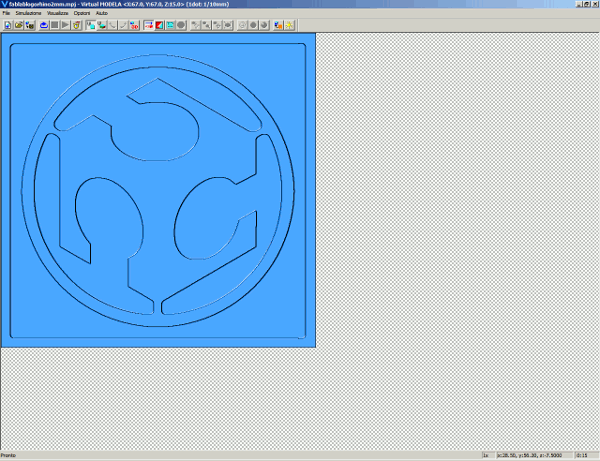The height and width of the screenshot is (461, 600).
Task: Open the Visualizza menu
Action: 57,13
